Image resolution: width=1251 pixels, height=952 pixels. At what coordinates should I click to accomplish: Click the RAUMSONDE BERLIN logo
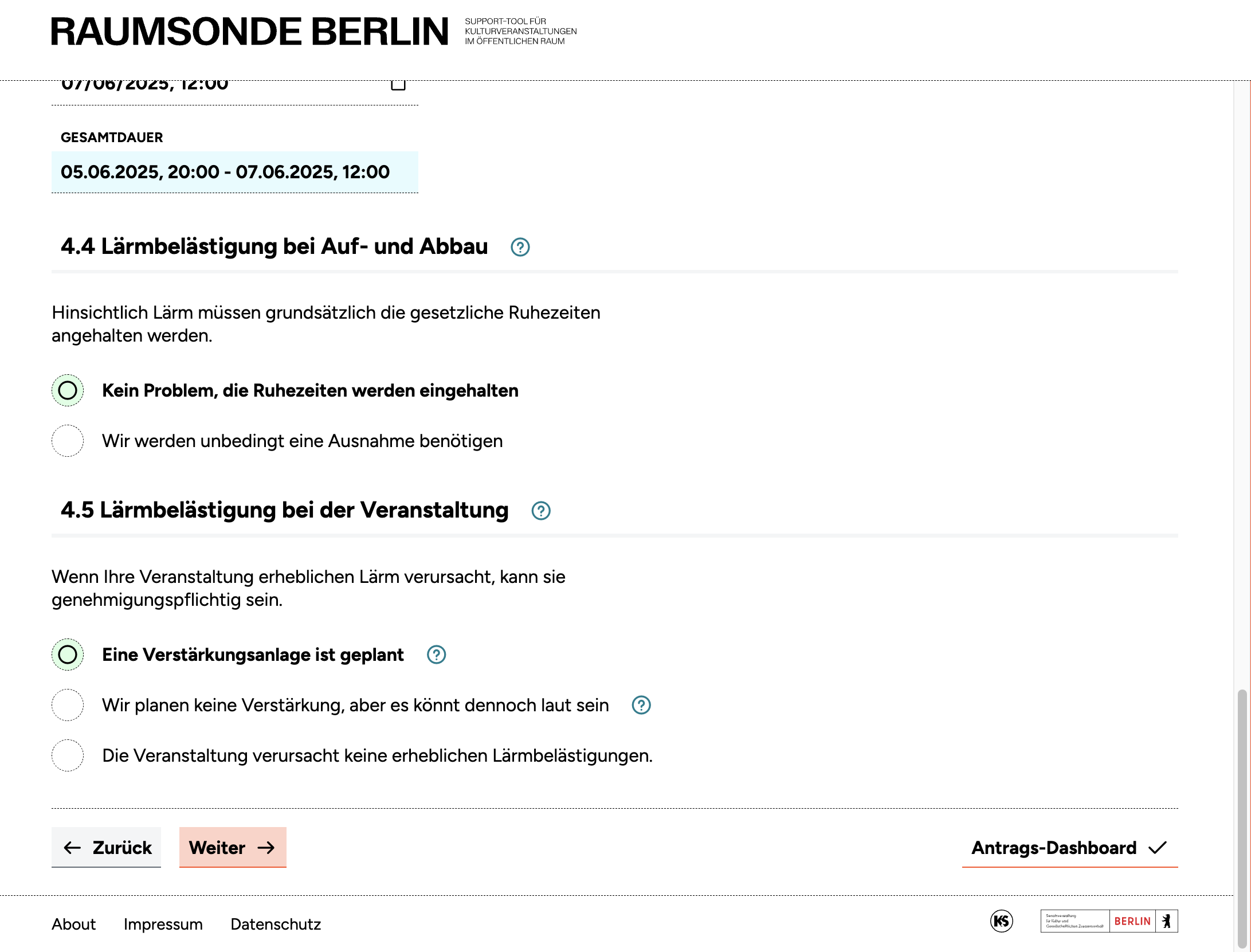250,32
